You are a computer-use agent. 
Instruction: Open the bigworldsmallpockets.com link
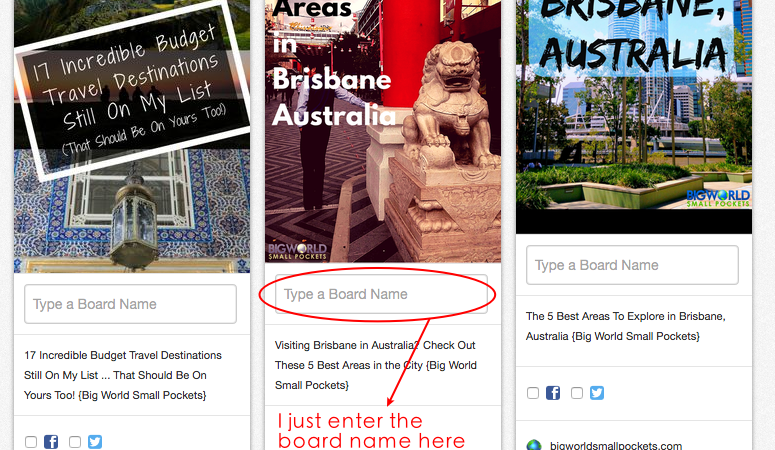(x=616, y=445)
